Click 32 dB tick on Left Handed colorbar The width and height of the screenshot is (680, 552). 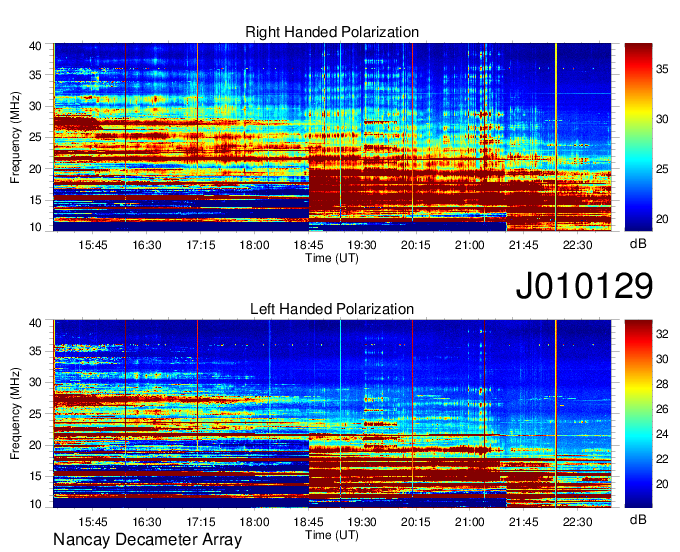pos(662,333)
